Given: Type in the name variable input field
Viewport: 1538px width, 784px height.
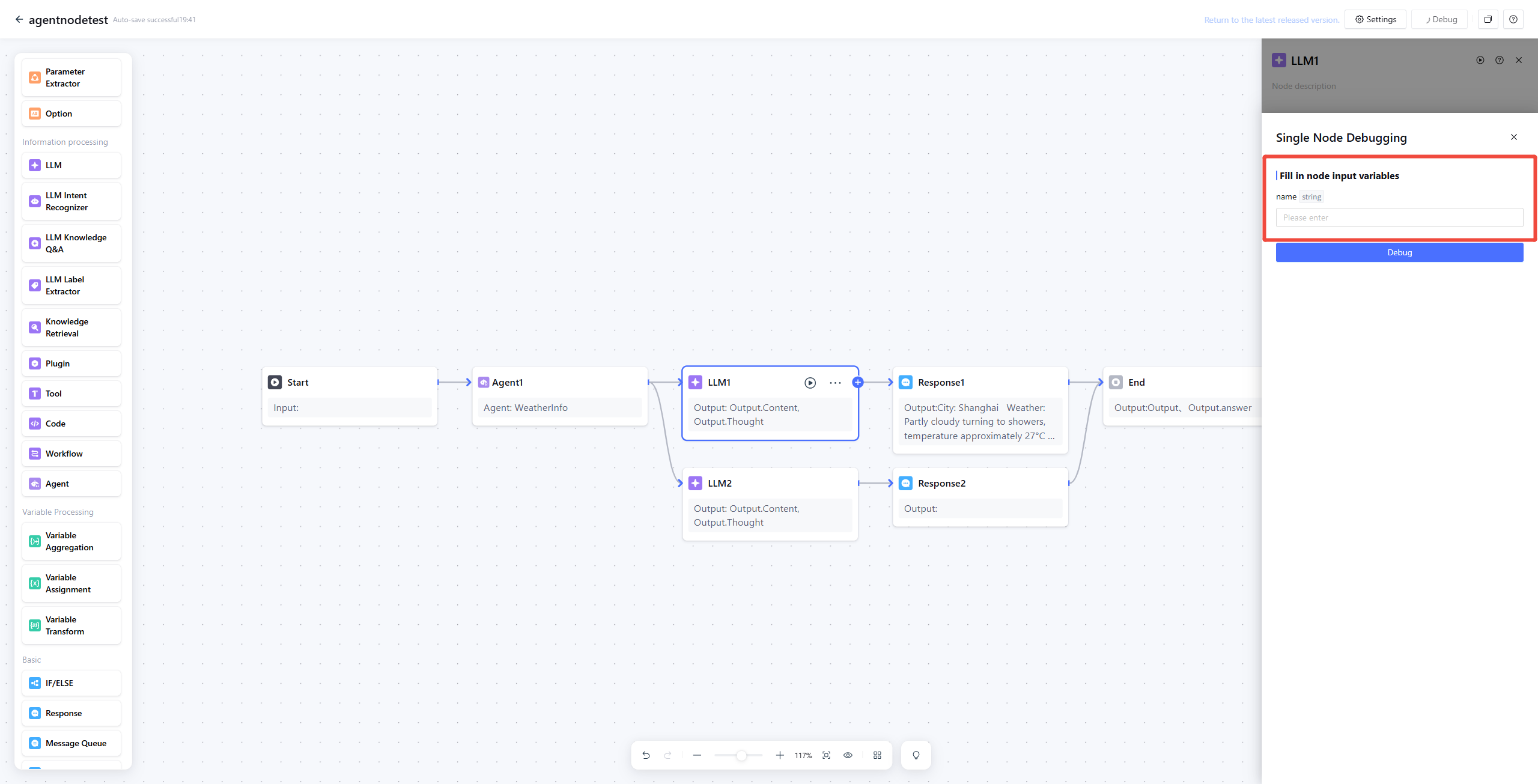Looking at the screenshot, I should tap(1399, 217).
